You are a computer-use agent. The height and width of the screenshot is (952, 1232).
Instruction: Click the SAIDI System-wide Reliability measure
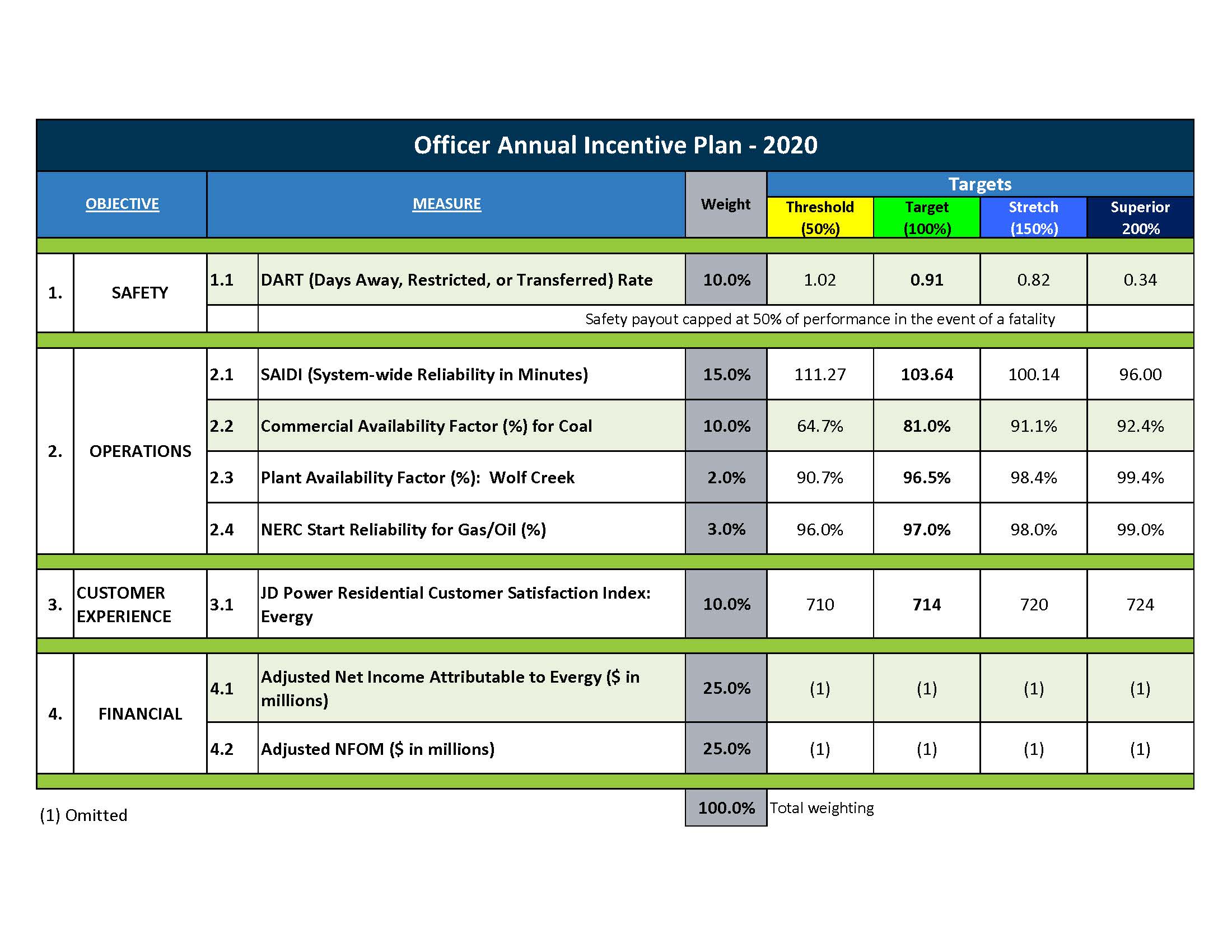coord(424,375)
